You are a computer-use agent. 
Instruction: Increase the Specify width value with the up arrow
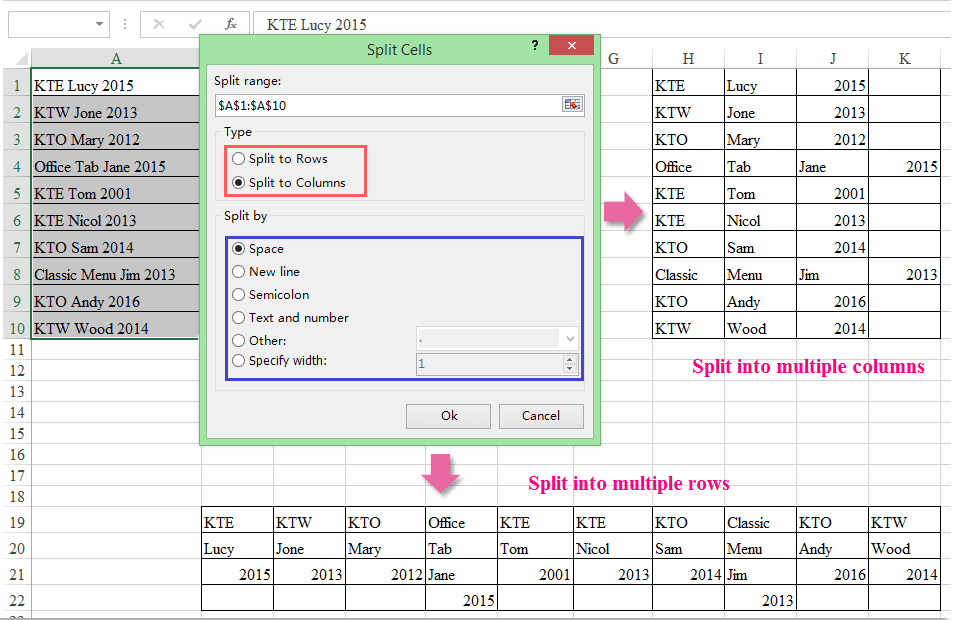pos(569,359)
